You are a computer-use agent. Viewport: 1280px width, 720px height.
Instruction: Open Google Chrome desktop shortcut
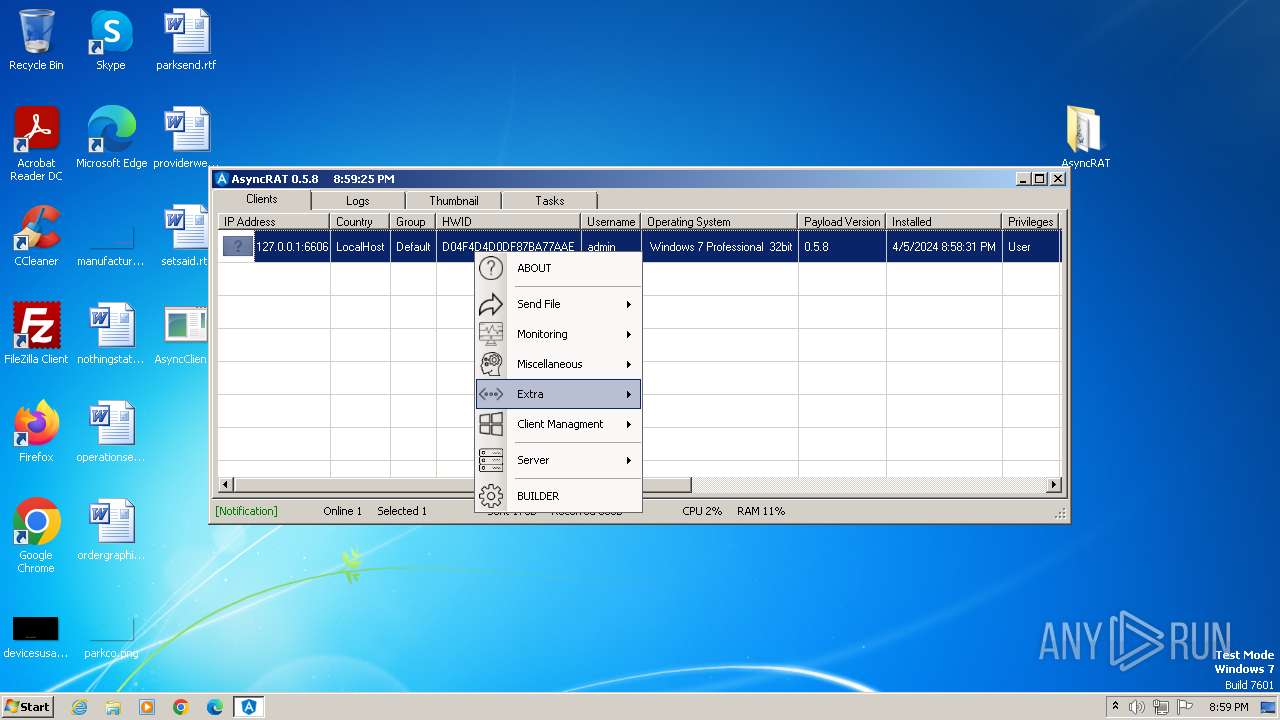[x=36, y=537]
